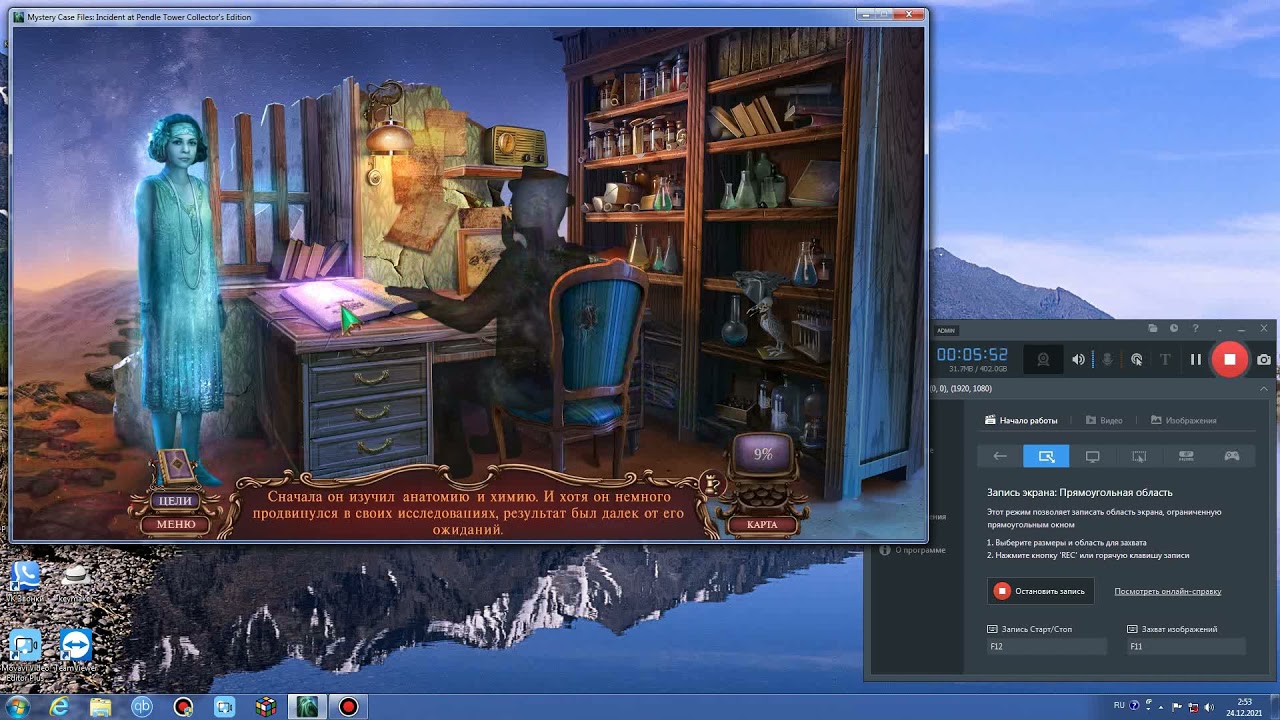Click the game hint question mark button

tap(711, 483)
